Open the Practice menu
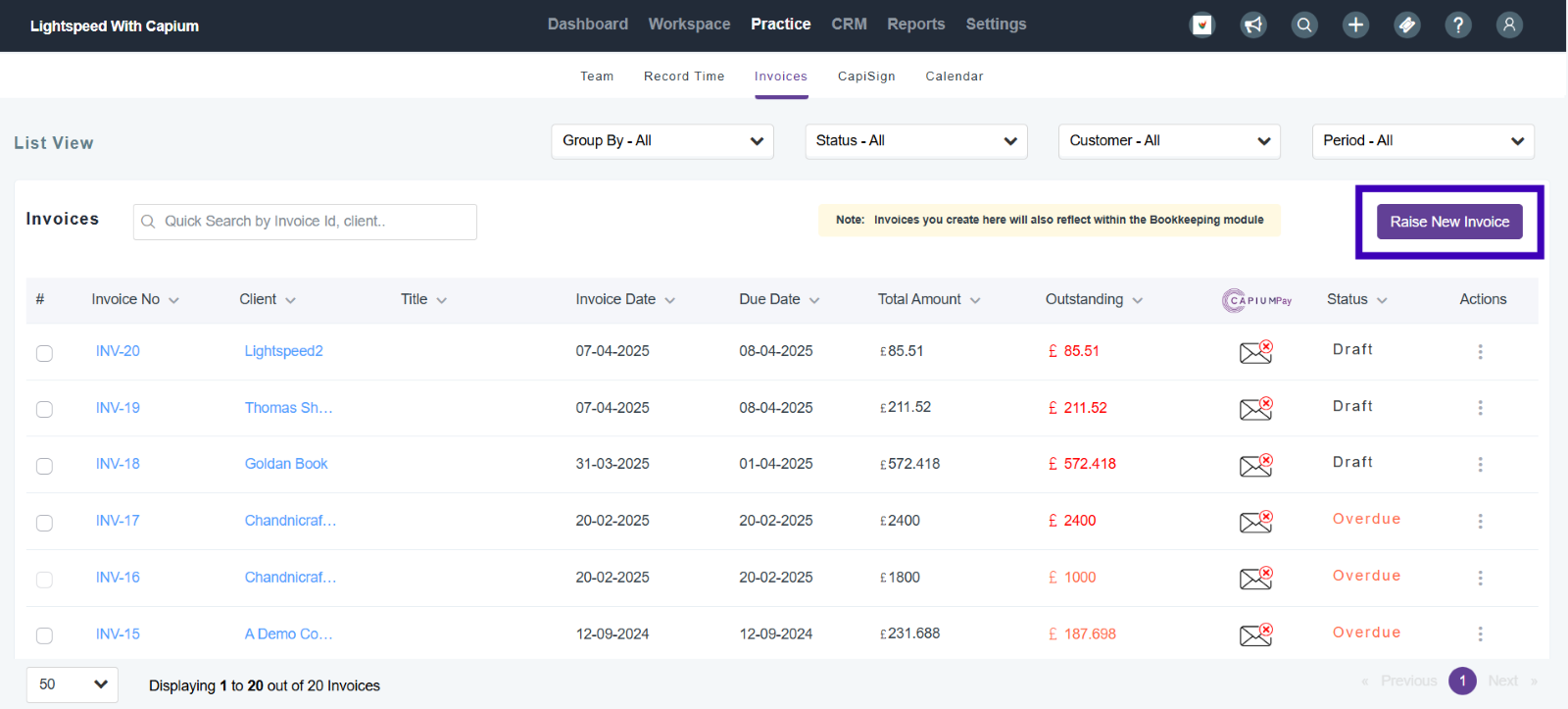Viewport: 1568px width, 709px height. 780,24
